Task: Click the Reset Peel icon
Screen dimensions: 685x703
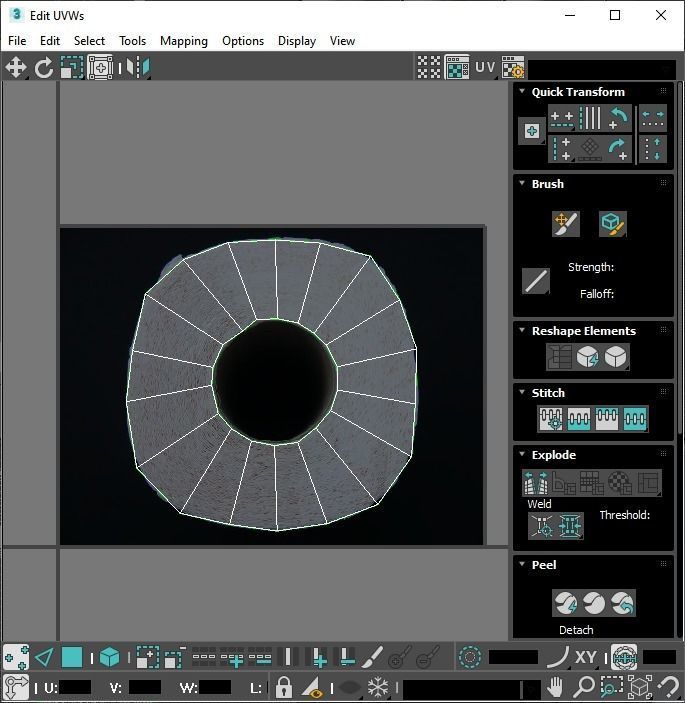Action: coord(622,603)
